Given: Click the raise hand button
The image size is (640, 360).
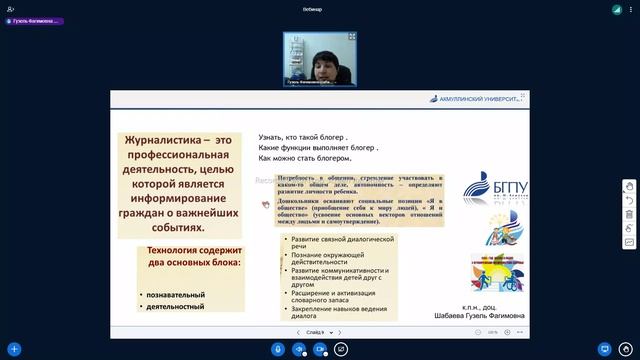Looking at the screenshot, I should point(626,349).
